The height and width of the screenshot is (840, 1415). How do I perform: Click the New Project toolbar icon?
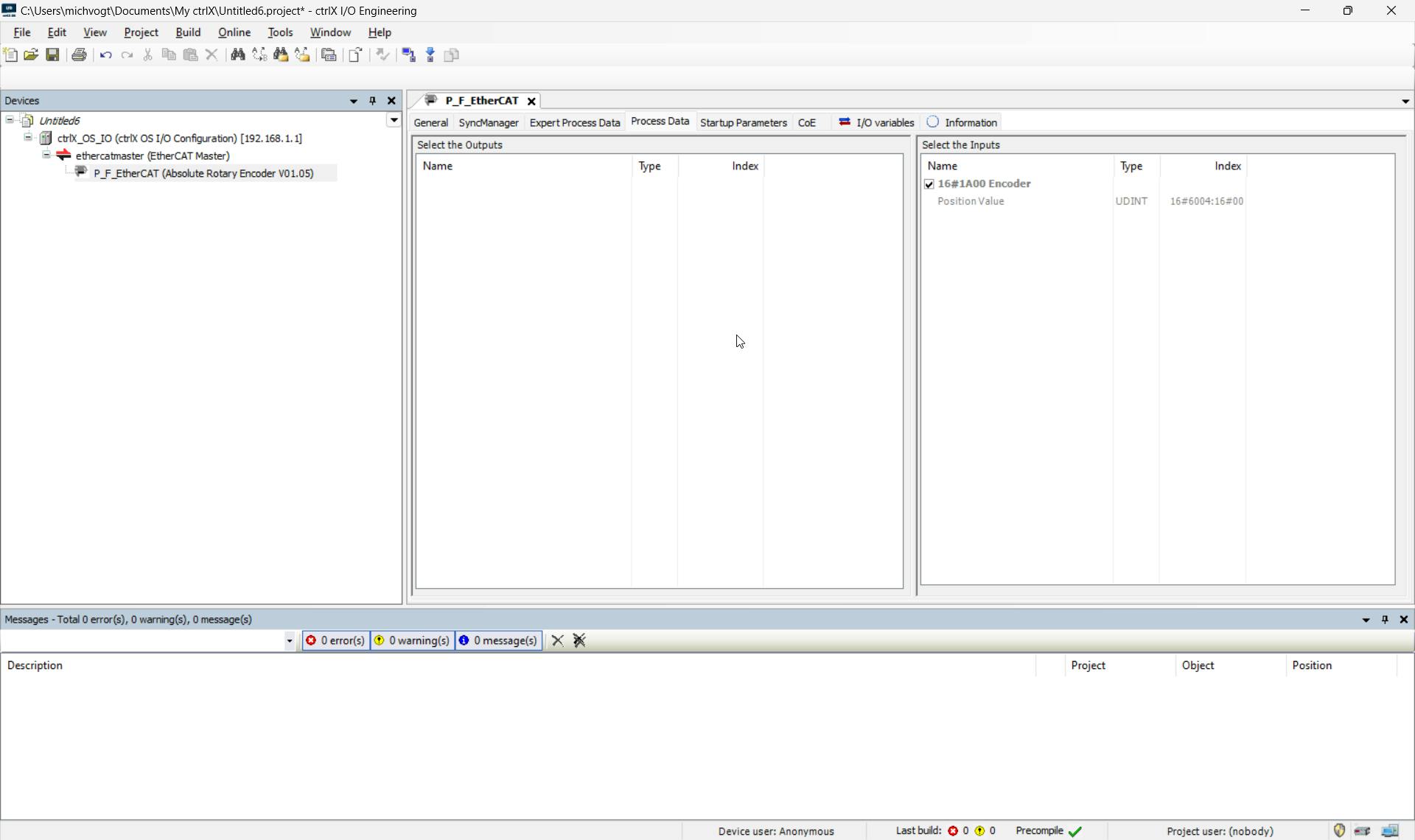pyautogui.click(x=10, y=55)
